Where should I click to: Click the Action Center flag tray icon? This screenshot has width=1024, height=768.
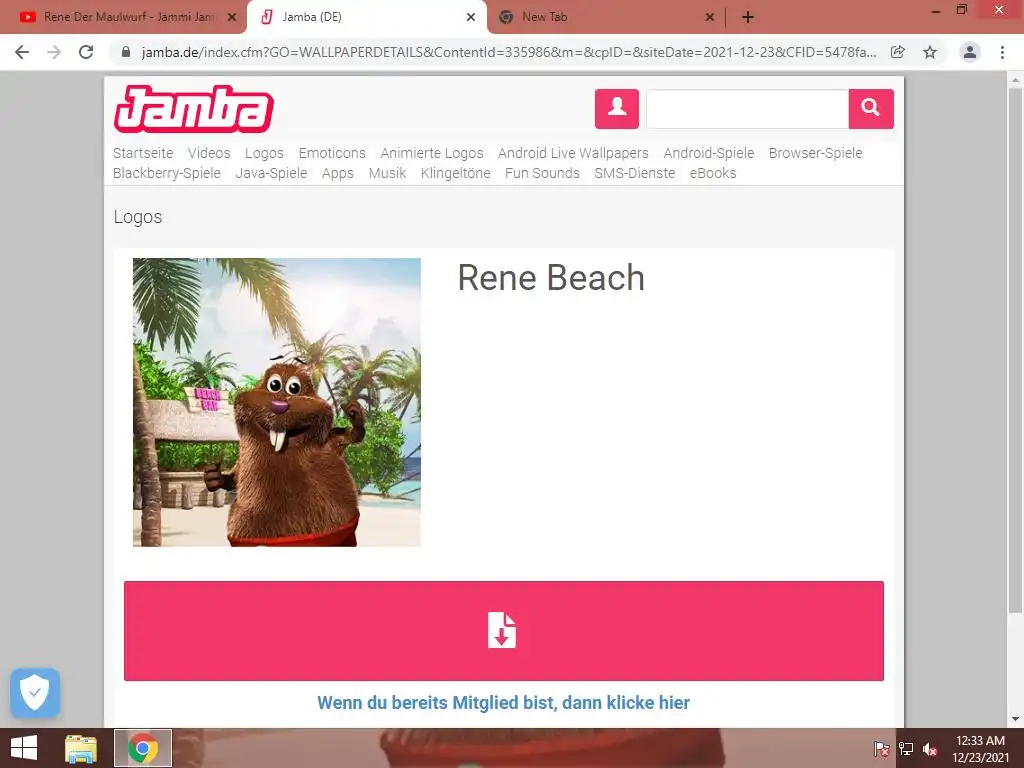[x=882, y=749]
